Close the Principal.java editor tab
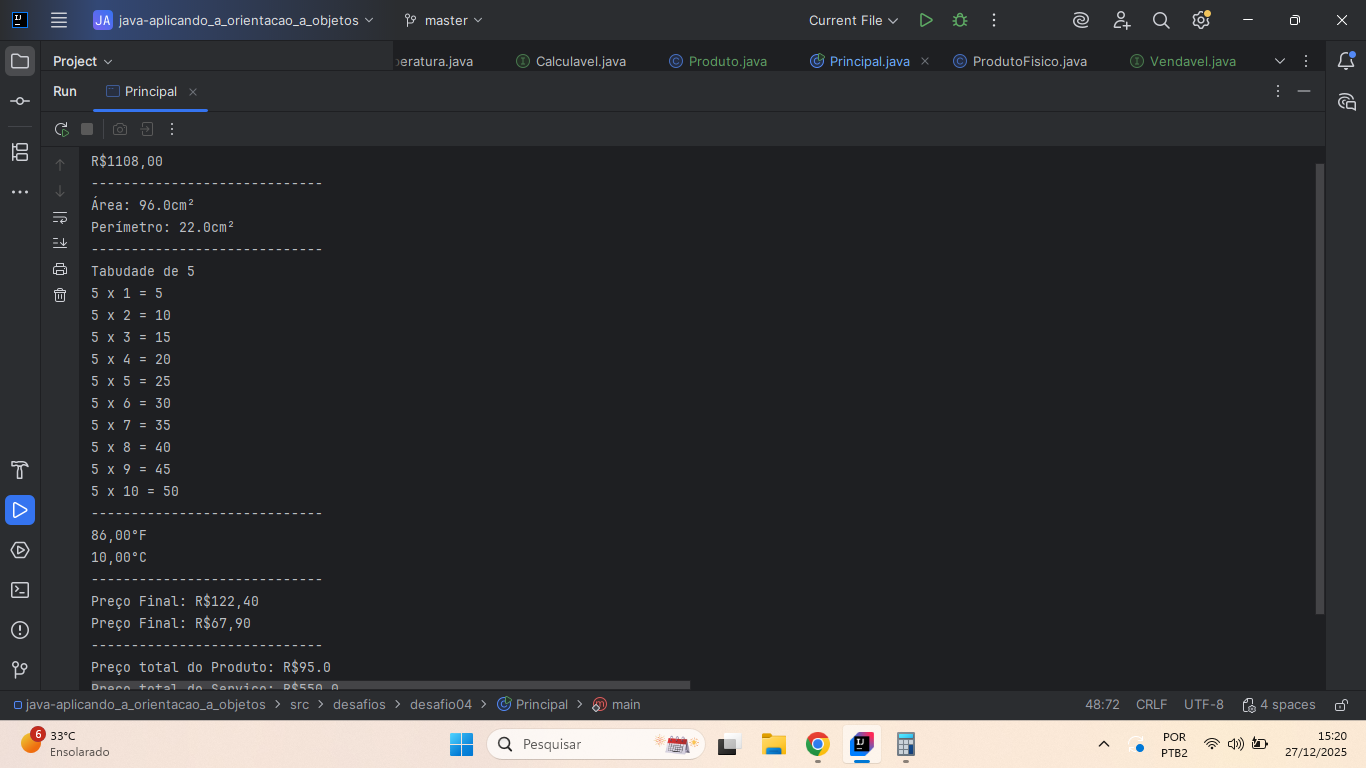 pos(925,61)
